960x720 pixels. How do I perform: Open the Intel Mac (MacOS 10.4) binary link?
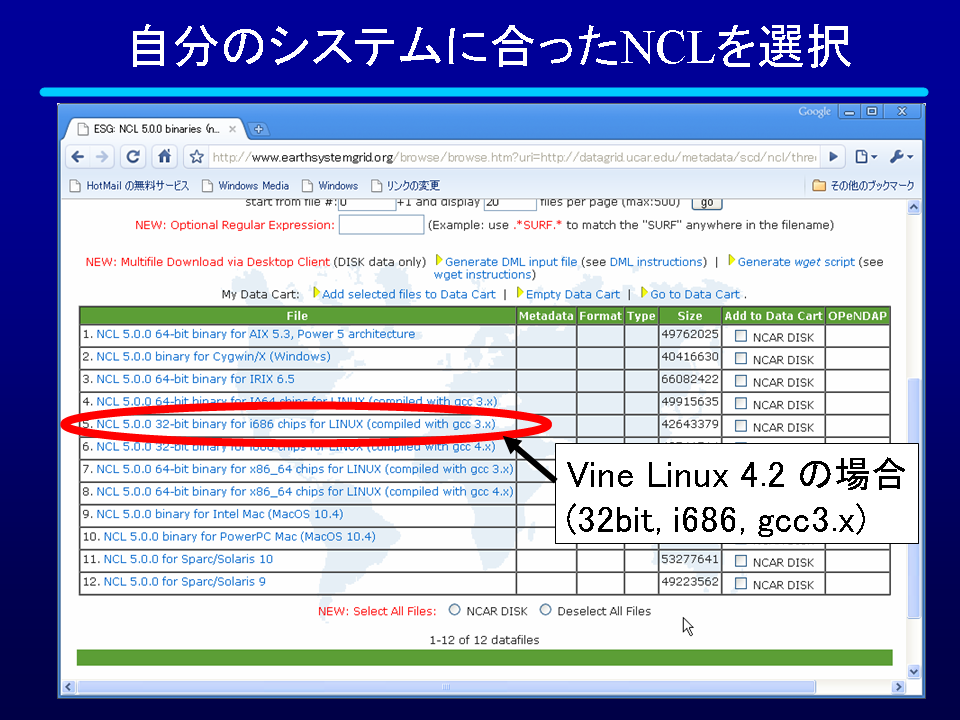pos(219,514)
